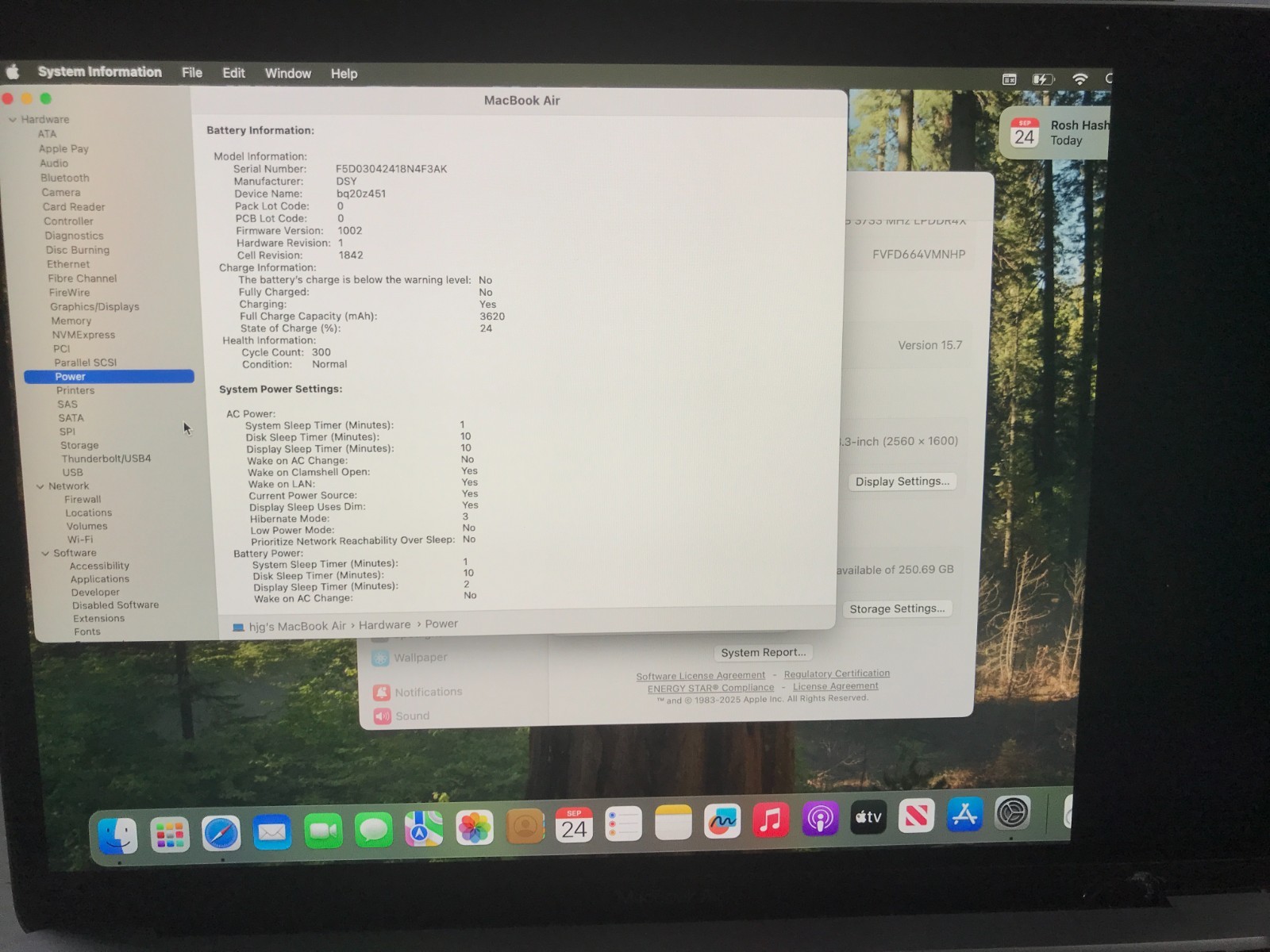Open the Mail app in the Dock
Image resolution: width=1270 pixels, height=952 pixels.
coord(272,833)
